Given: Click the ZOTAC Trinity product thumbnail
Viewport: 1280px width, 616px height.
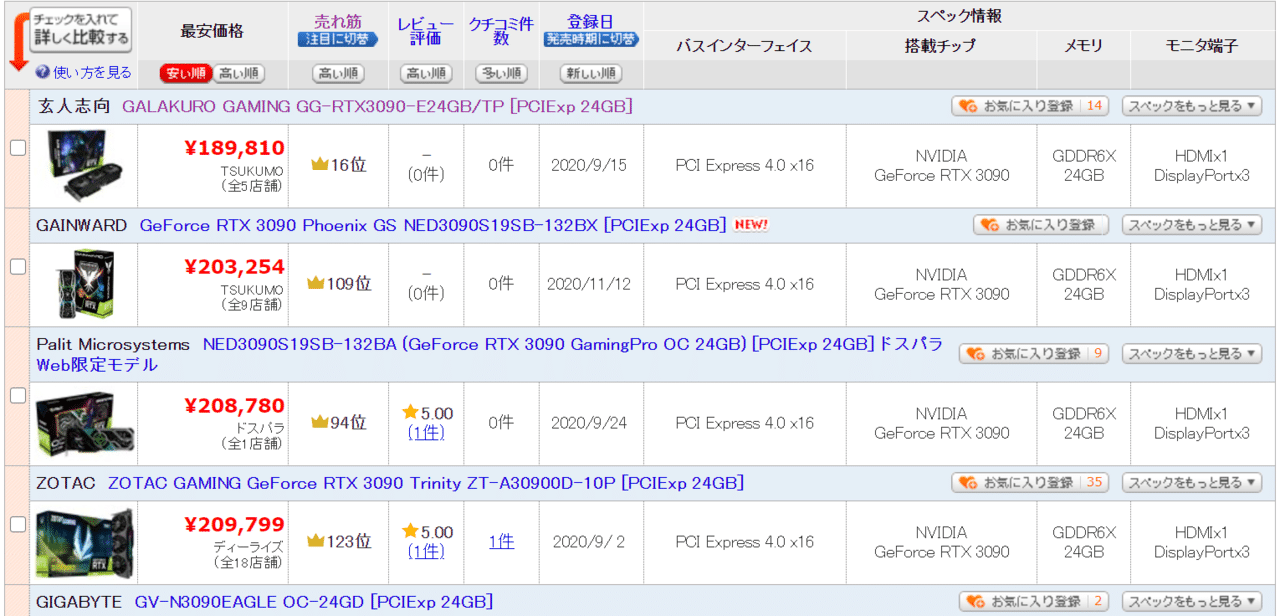Looking at the screenshot, I should click(x=85, y=541).
